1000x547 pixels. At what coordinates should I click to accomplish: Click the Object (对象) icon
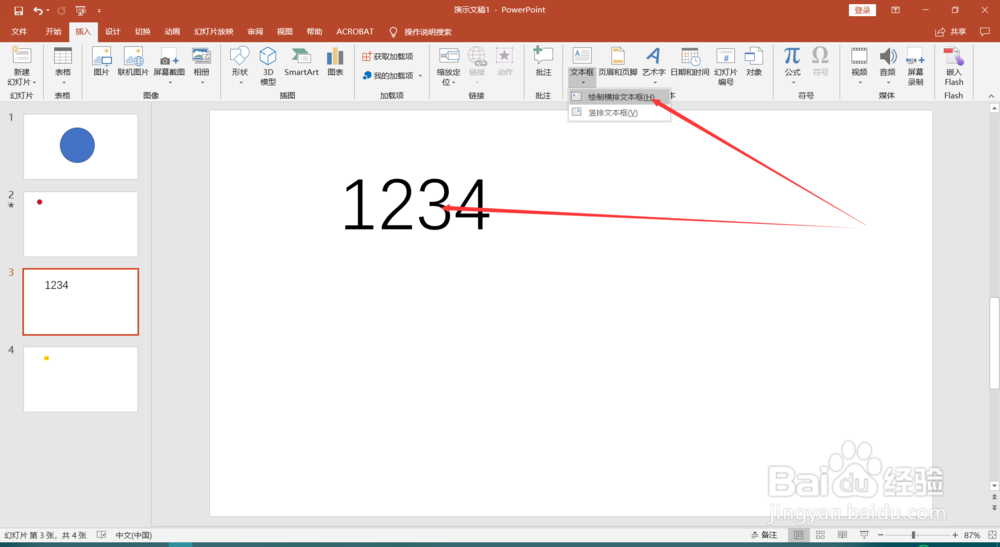[x=754, y=56]
